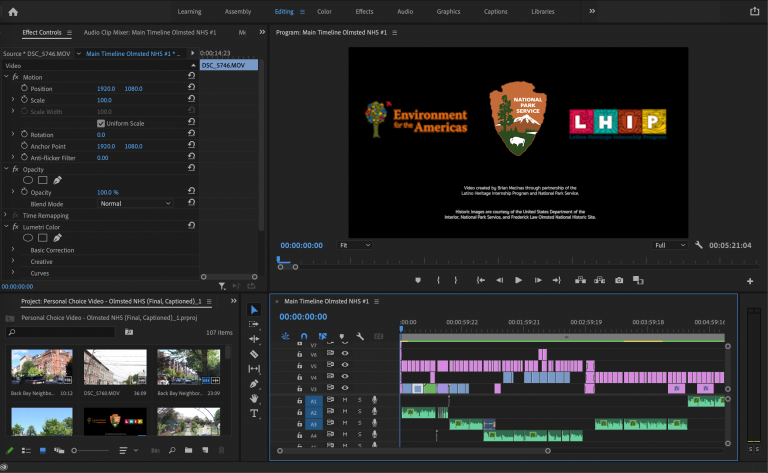Click free draw bezier pen mask under Lumetri Color
This screenshot has height=473, width=768.
[57, 238]
